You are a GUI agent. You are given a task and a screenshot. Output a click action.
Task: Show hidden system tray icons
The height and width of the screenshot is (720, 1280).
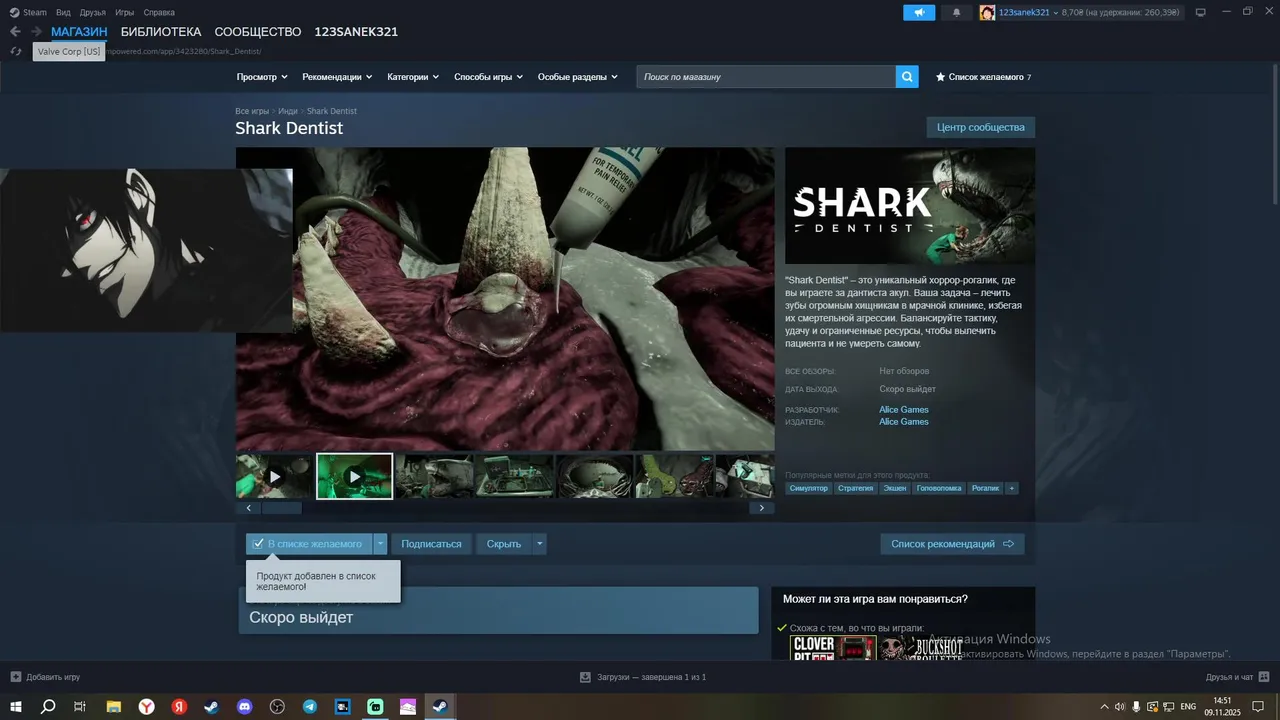pos(1104,707)
